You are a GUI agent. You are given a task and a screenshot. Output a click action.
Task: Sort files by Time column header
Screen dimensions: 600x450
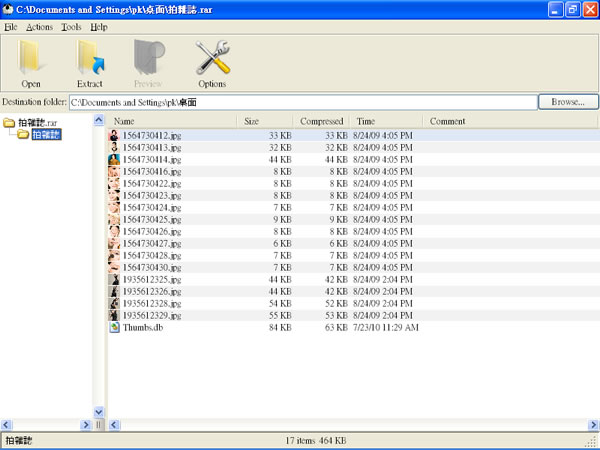coord(385,121)
